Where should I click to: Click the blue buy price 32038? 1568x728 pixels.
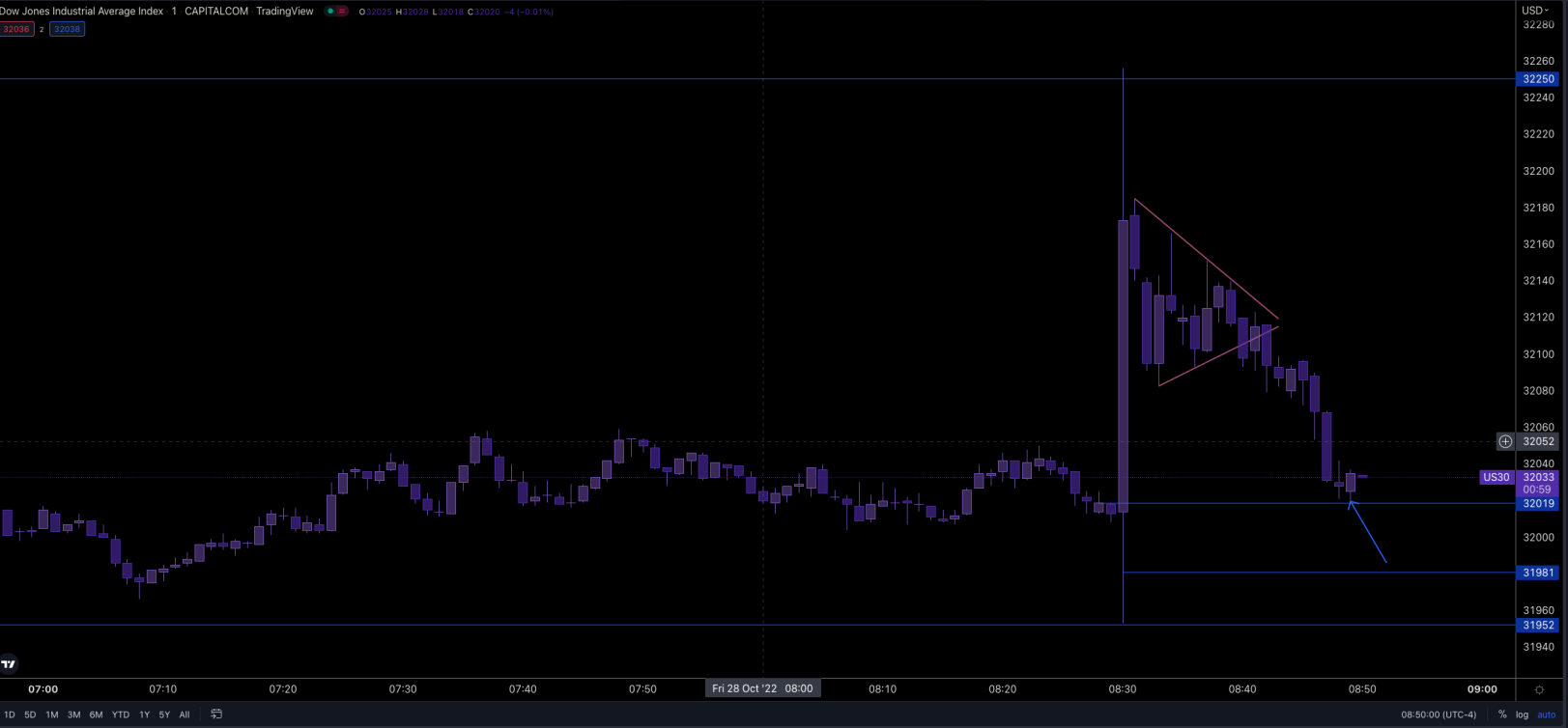point(67,29)
